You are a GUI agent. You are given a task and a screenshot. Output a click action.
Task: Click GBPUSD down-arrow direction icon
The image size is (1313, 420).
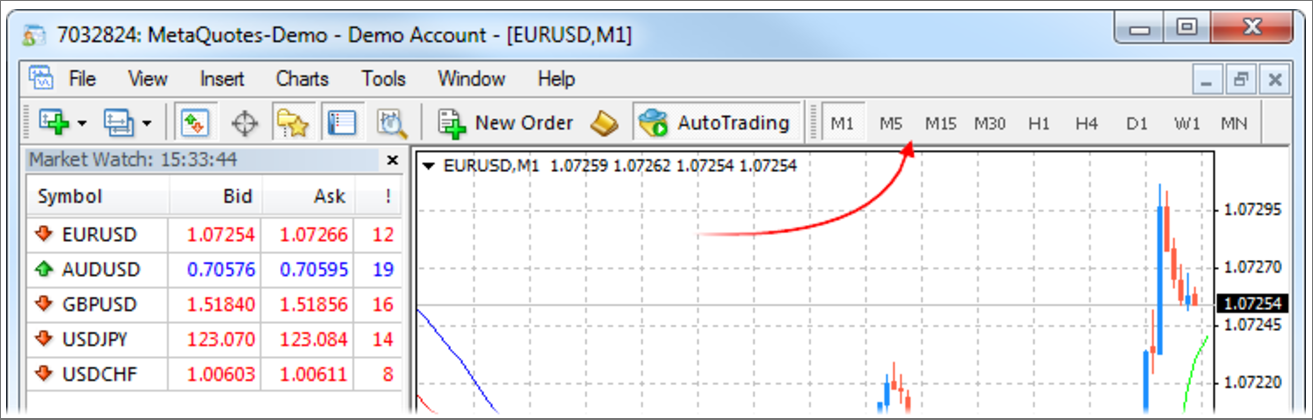[44, 304]
